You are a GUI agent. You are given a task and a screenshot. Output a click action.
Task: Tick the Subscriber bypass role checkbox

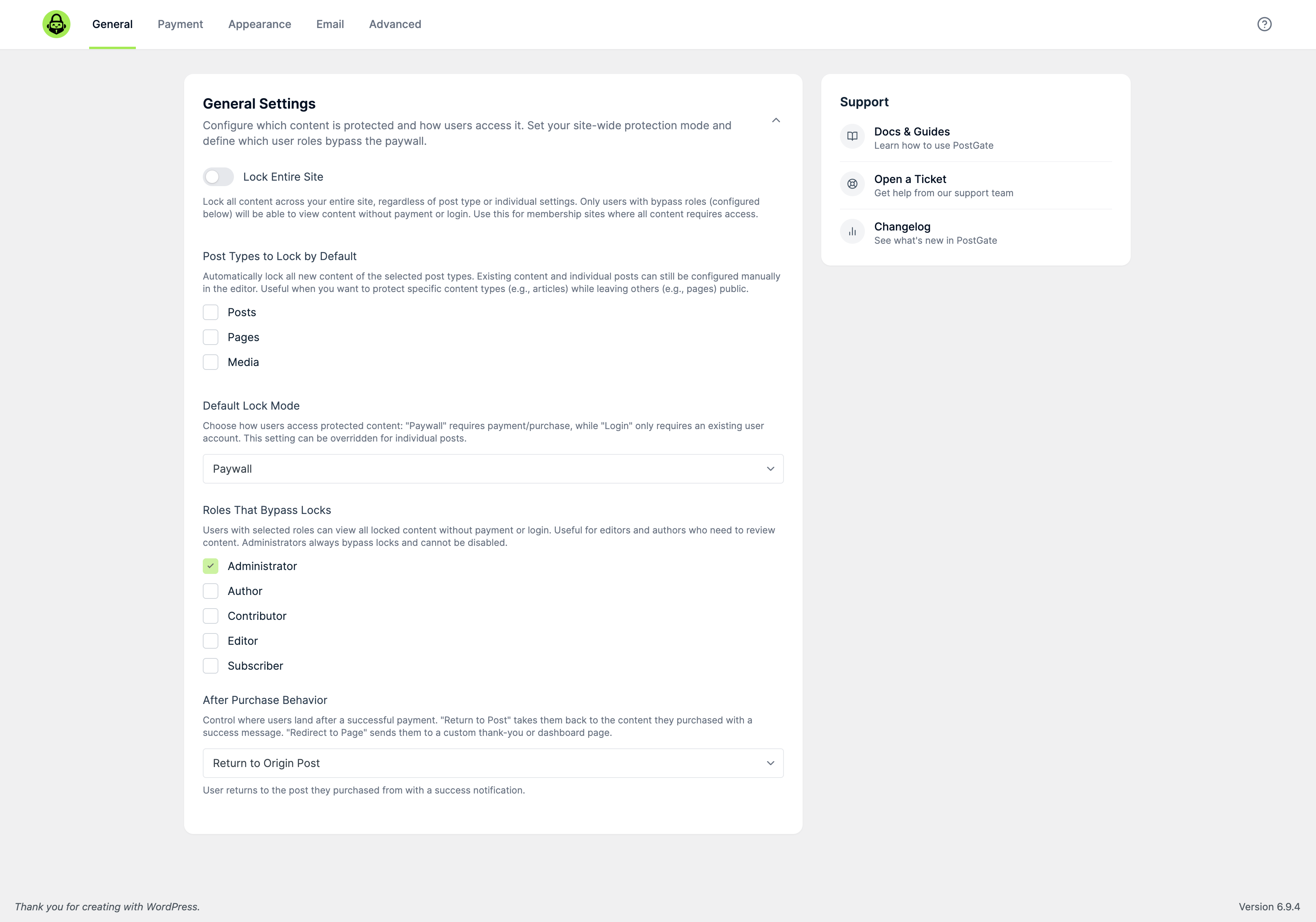[x=210, y=666]
